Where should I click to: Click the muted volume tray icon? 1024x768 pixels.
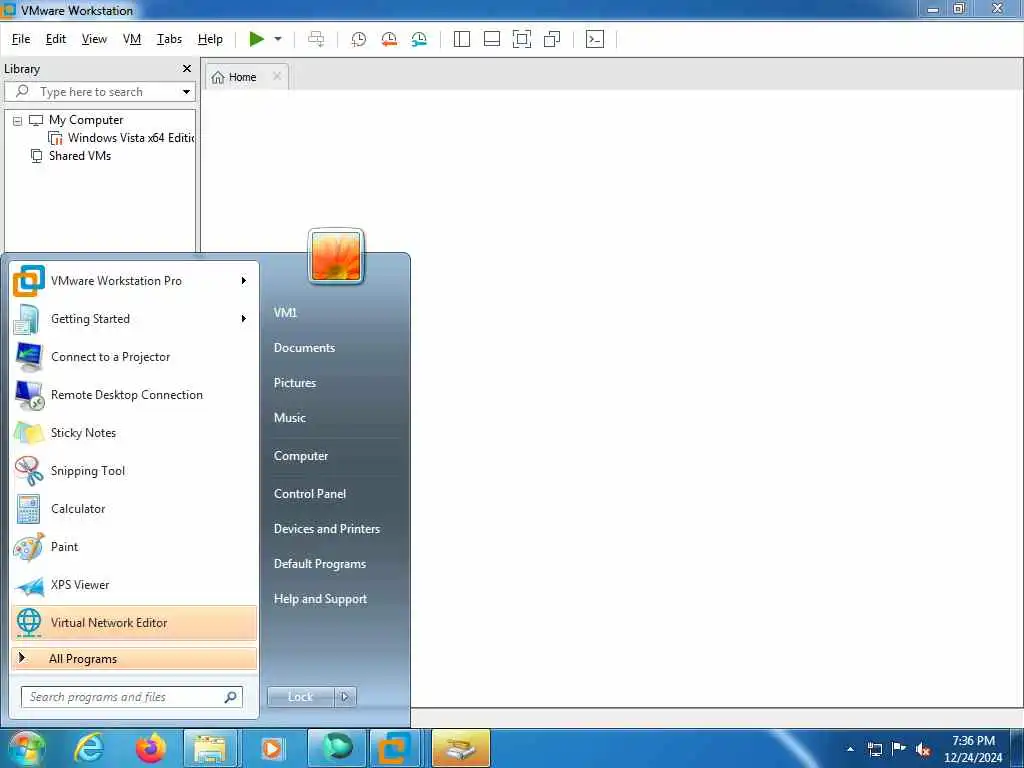923,750
